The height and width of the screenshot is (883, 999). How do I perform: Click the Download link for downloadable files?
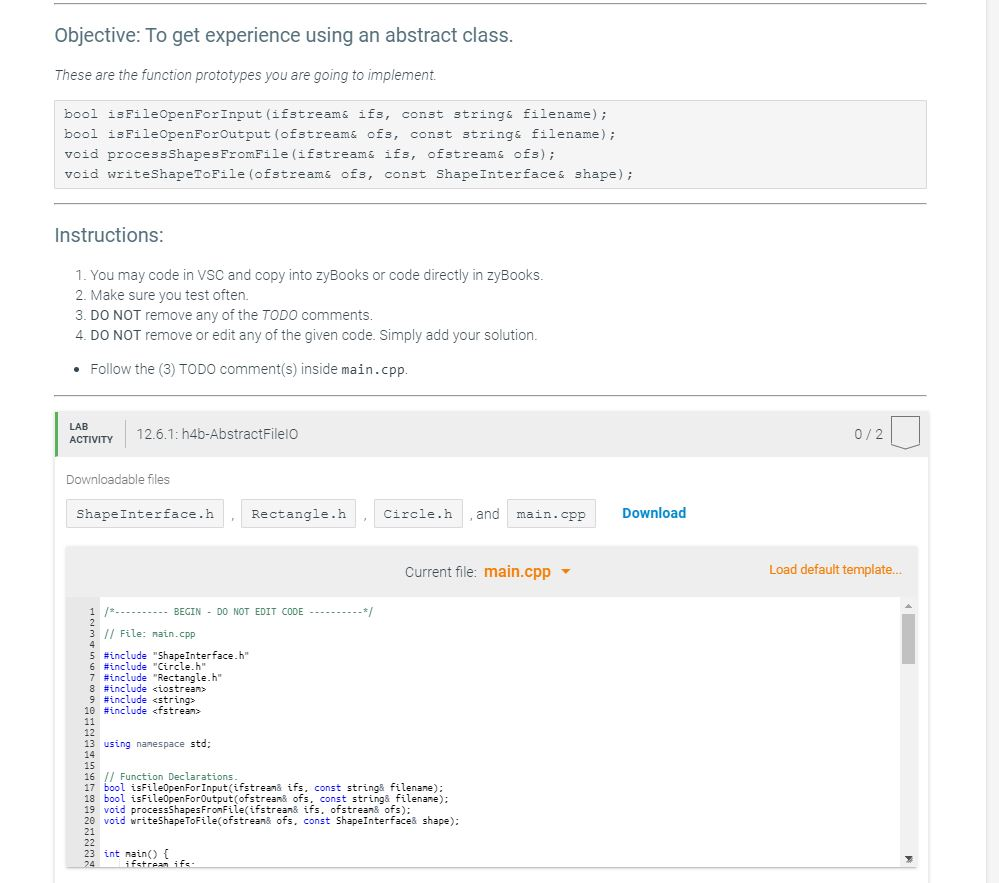tap(653, 513)
